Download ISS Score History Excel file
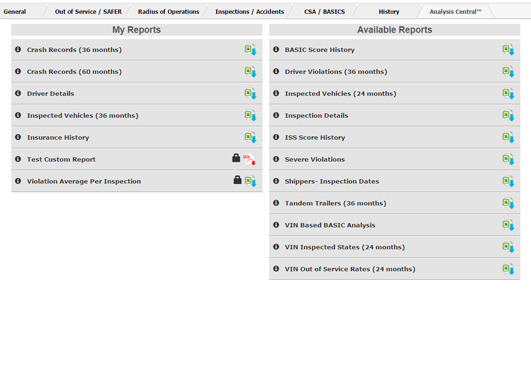The height and width of the screenshot is (375, 531). pos(508,138)
